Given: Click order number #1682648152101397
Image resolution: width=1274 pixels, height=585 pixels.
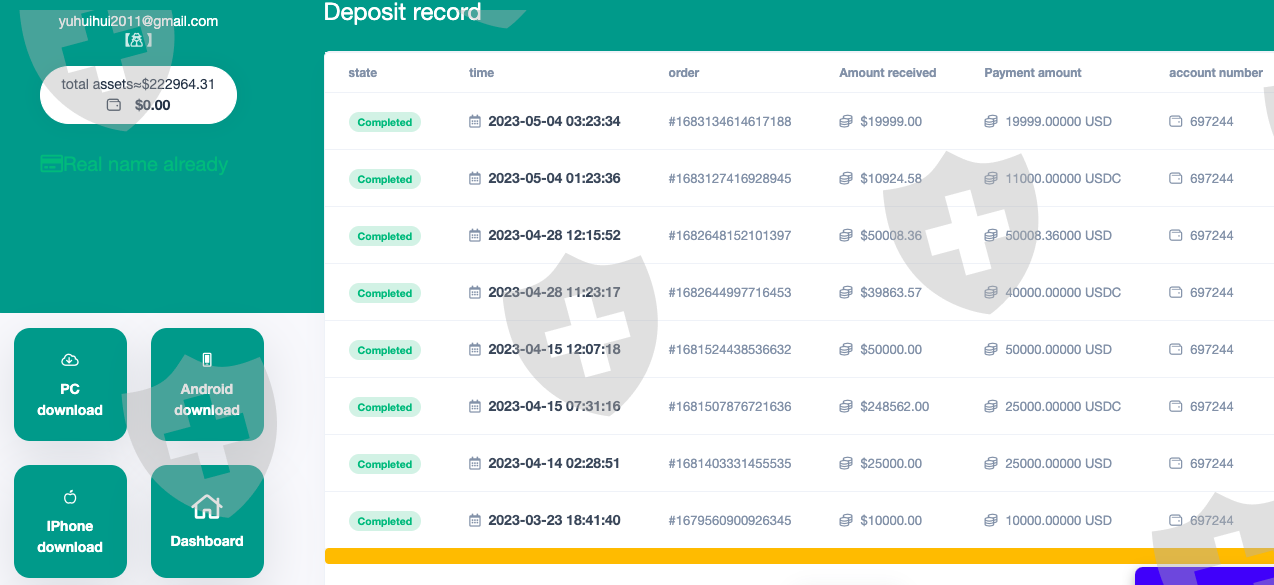Looking at the screenshot, I should (x=729, y=236).
